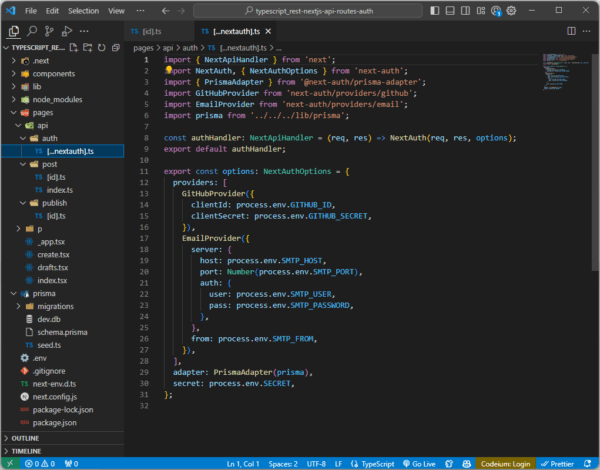Change the LF end-of-line sequence
This screenshot has height=470, width=600.
(x=338, y=463)
